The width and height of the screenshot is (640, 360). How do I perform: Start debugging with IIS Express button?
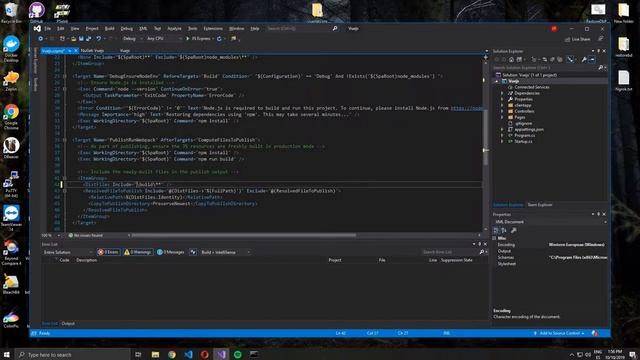tap(198, 39)
